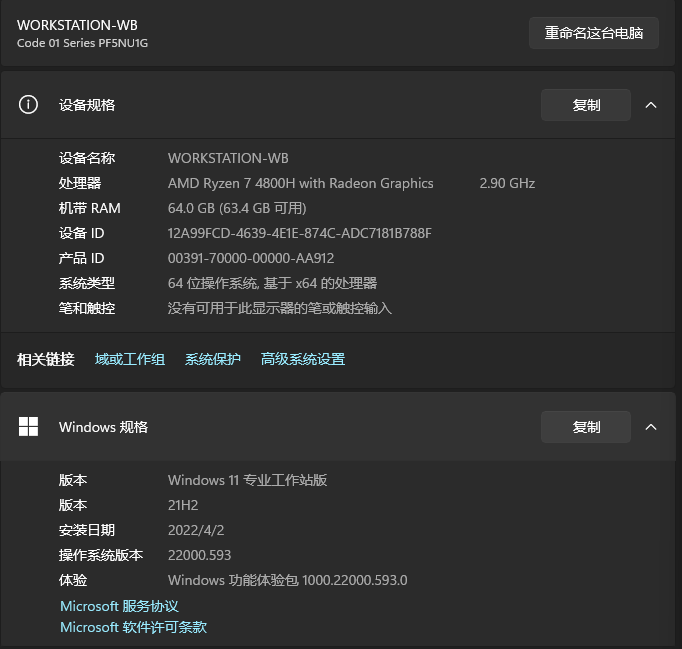Click the 机带 RAM label
Image resolution: width=682 pixels, height=649 pixels.
pos(90,208)
